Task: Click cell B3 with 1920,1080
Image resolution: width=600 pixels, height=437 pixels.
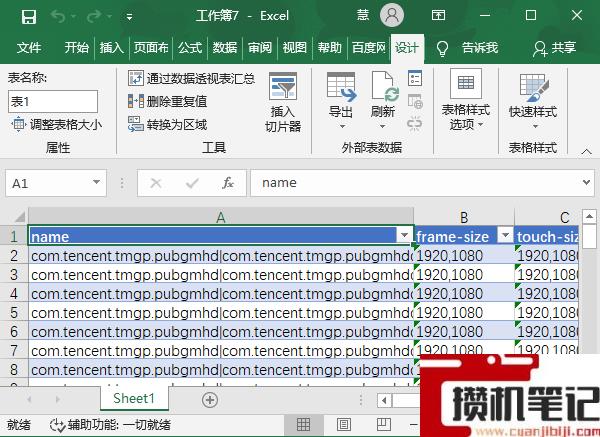Action: pos(464,274)
